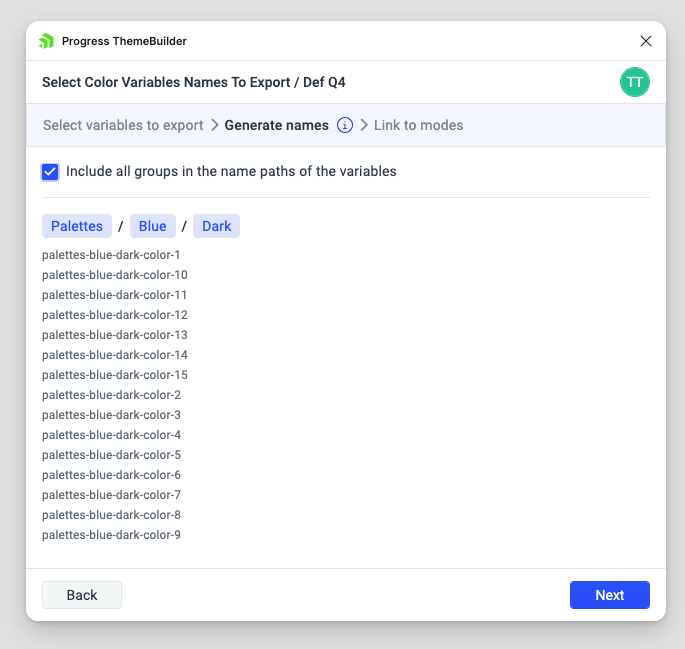The image size is (685, 649).
Task: Click chevron after Select variables to export
Action: click(x=214, y=125)
